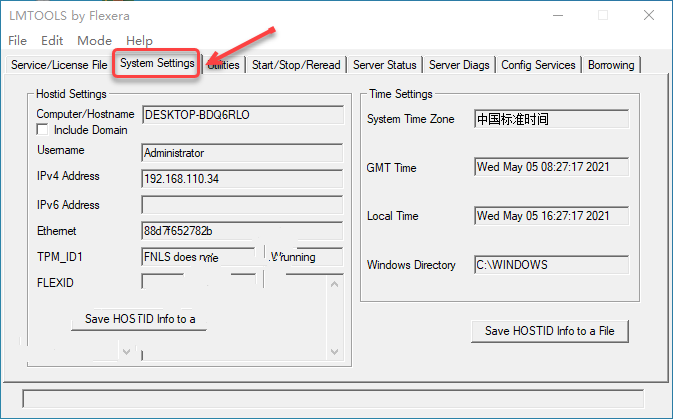Viewport: 673px width, 419px height.
Task: Enable the Include Domain checkbox
Action: [42, 130]
